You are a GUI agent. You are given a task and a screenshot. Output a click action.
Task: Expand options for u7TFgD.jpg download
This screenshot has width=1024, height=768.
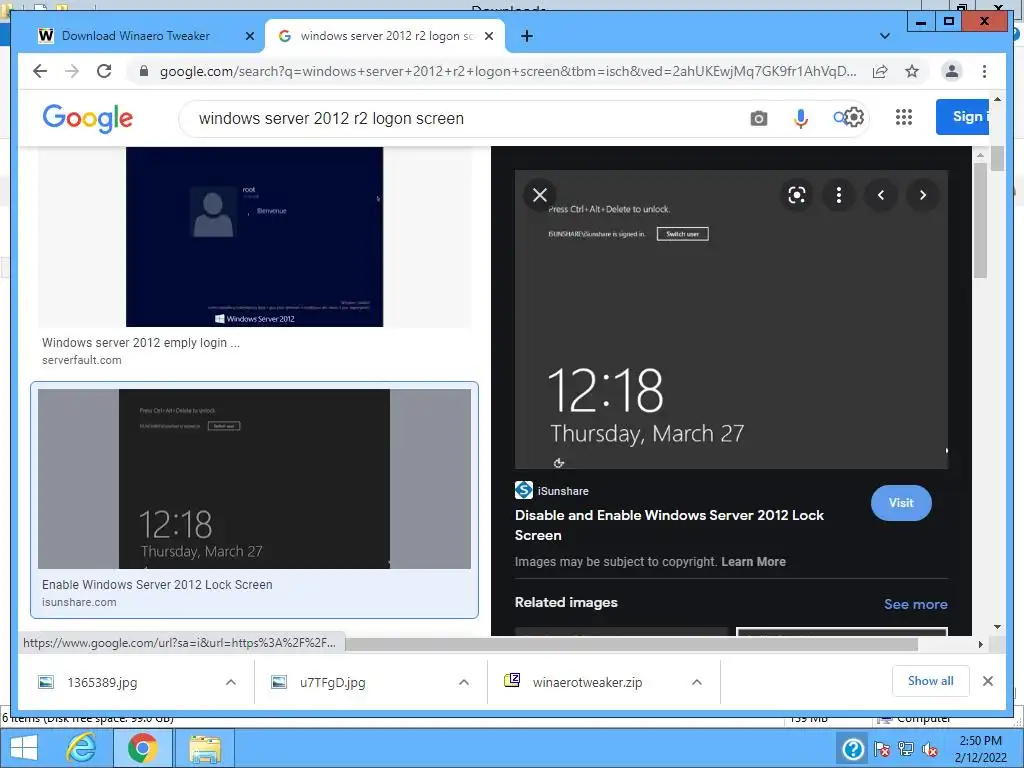click(464, 682)
